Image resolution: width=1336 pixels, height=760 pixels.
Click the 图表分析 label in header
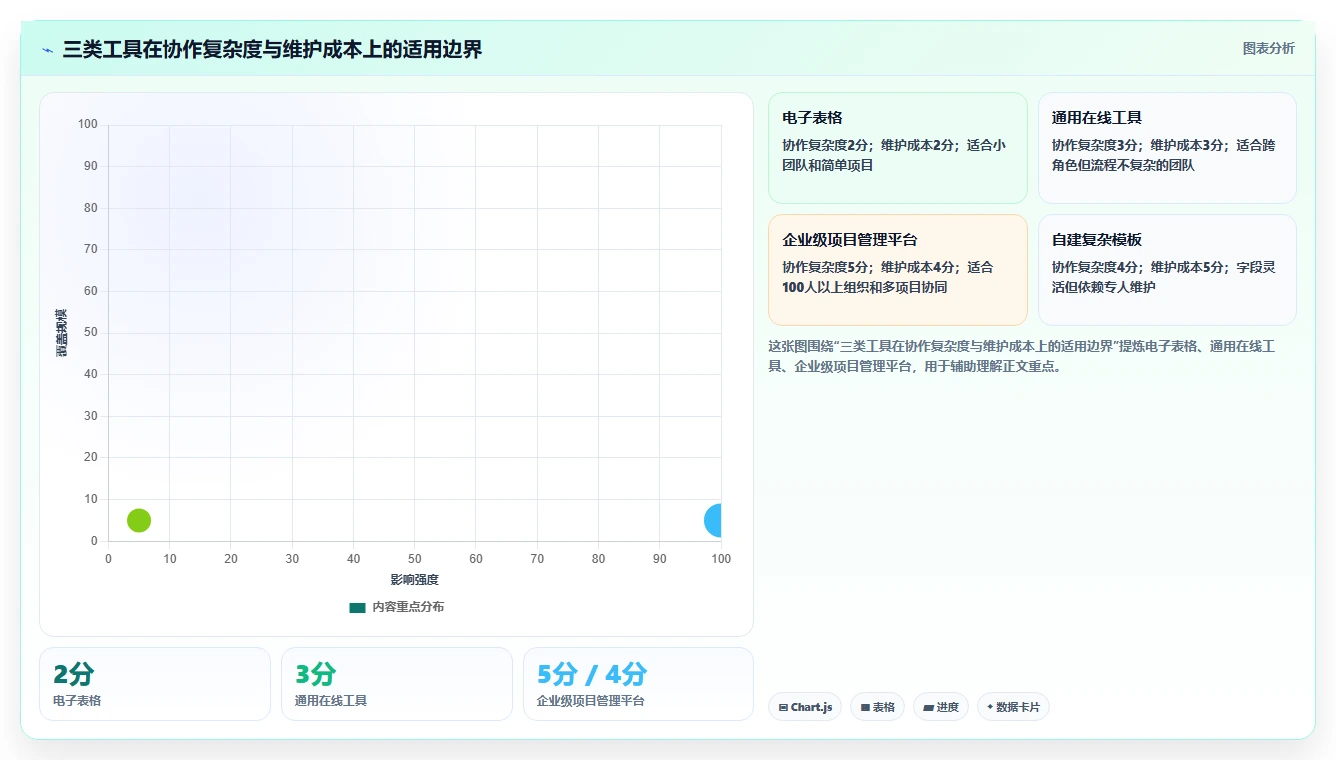[1268, 48]
